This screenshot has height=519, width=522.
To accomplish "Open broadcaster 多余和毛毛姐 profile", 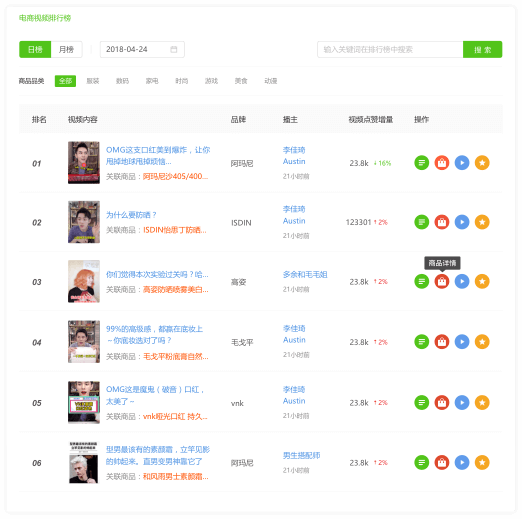I will [305, 274].
